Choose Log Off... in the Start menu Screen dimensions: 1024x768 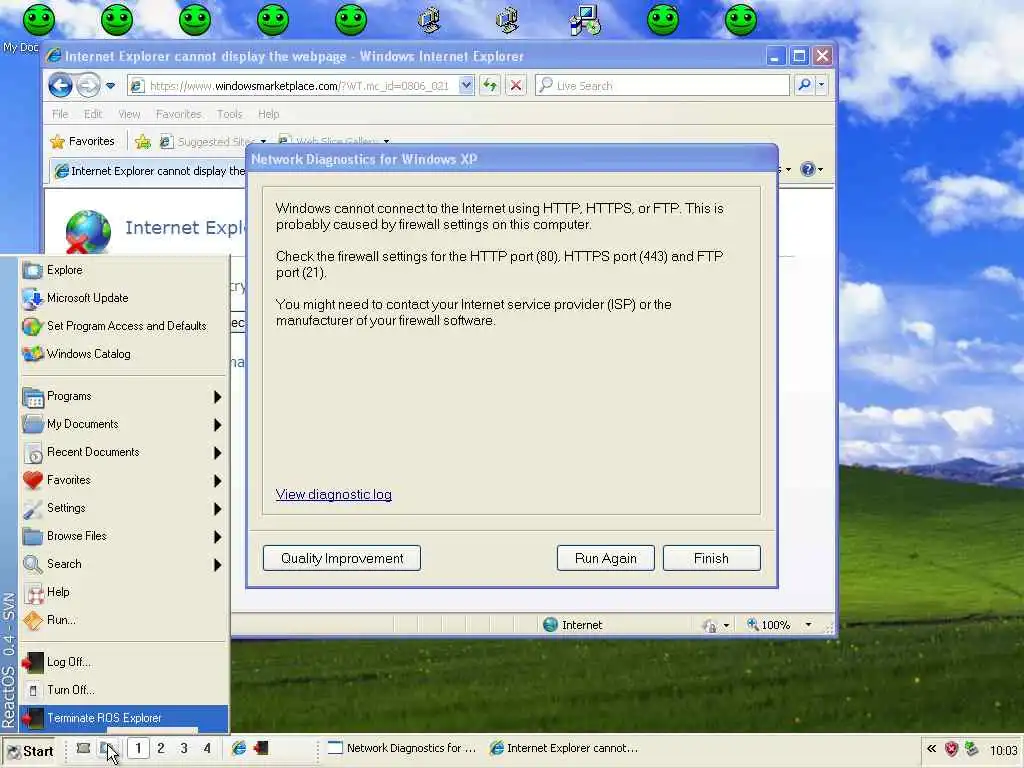(x=124, y=662)
